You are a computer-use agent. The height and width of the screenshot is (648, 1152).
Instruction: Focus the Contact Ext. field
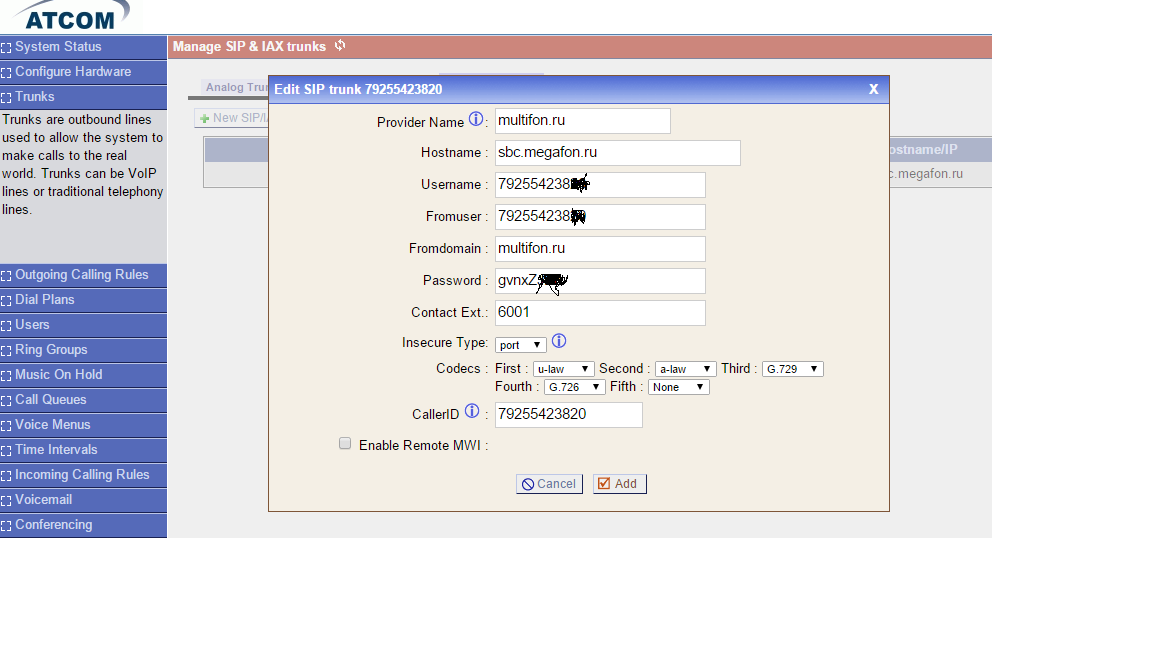(600, 313)
